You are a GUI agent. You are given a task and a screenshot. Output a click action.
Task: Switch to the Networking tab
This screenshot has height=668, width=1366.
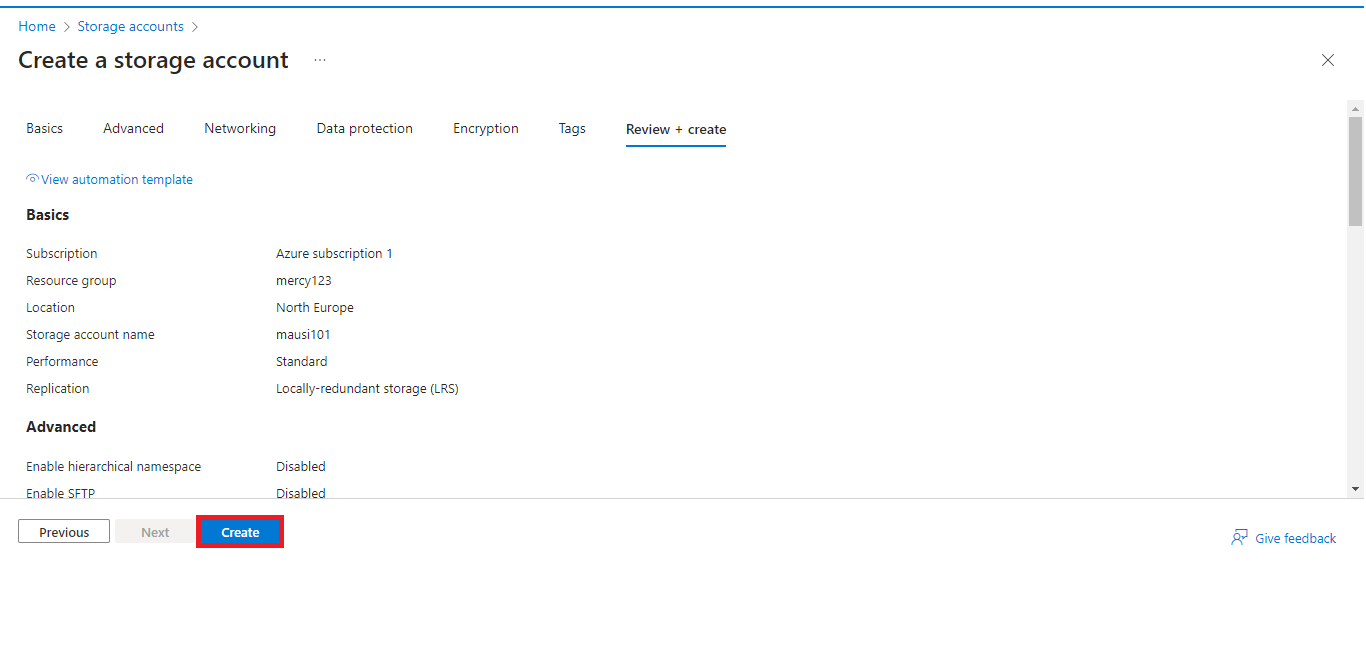coord(240,128)
